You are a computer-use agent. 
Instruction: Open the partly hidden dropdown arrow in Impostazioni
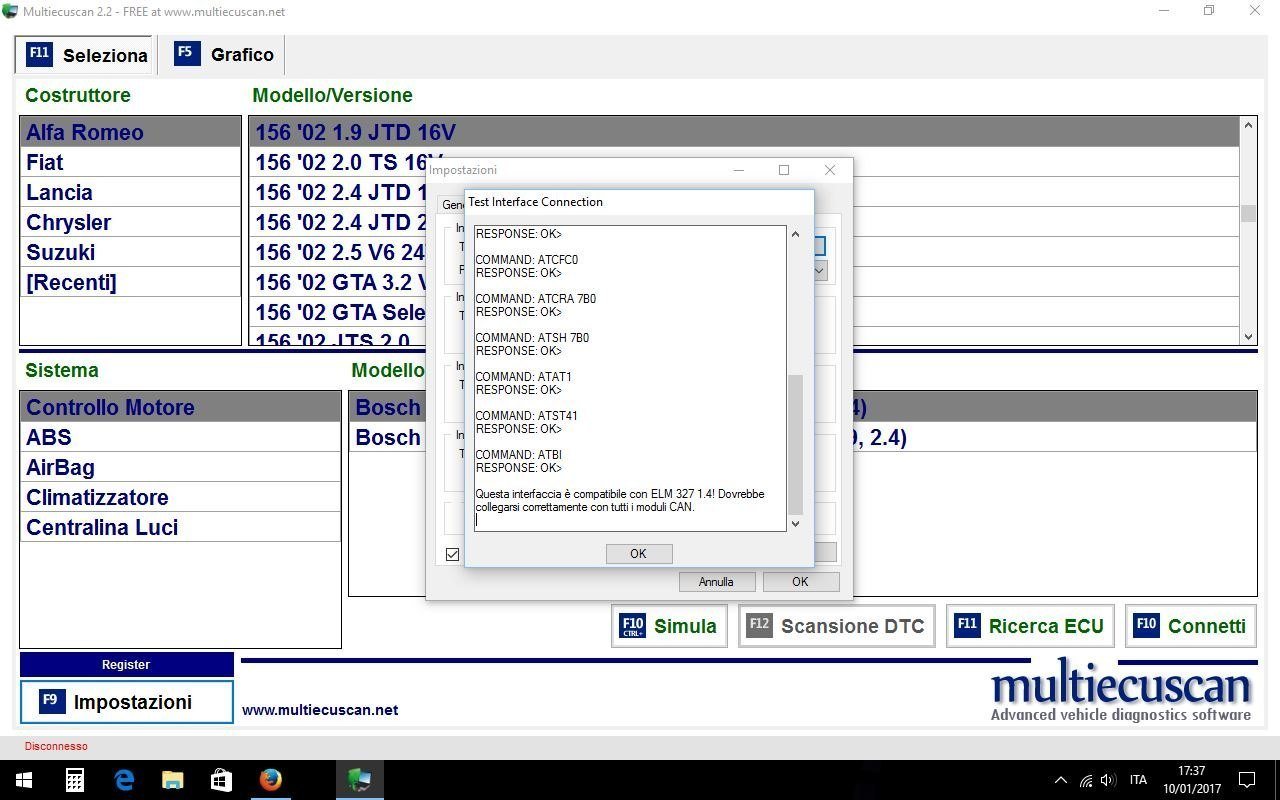click(x=820, y=270)
